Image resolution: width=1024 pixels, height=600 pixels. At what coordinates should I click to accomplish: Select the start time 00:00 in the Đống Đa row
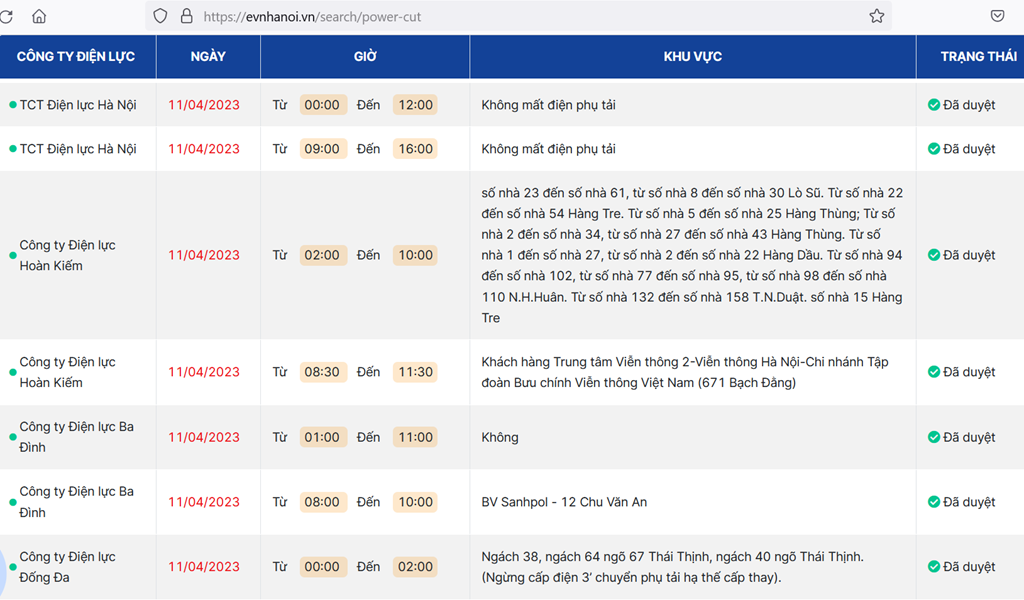(323, 567)
